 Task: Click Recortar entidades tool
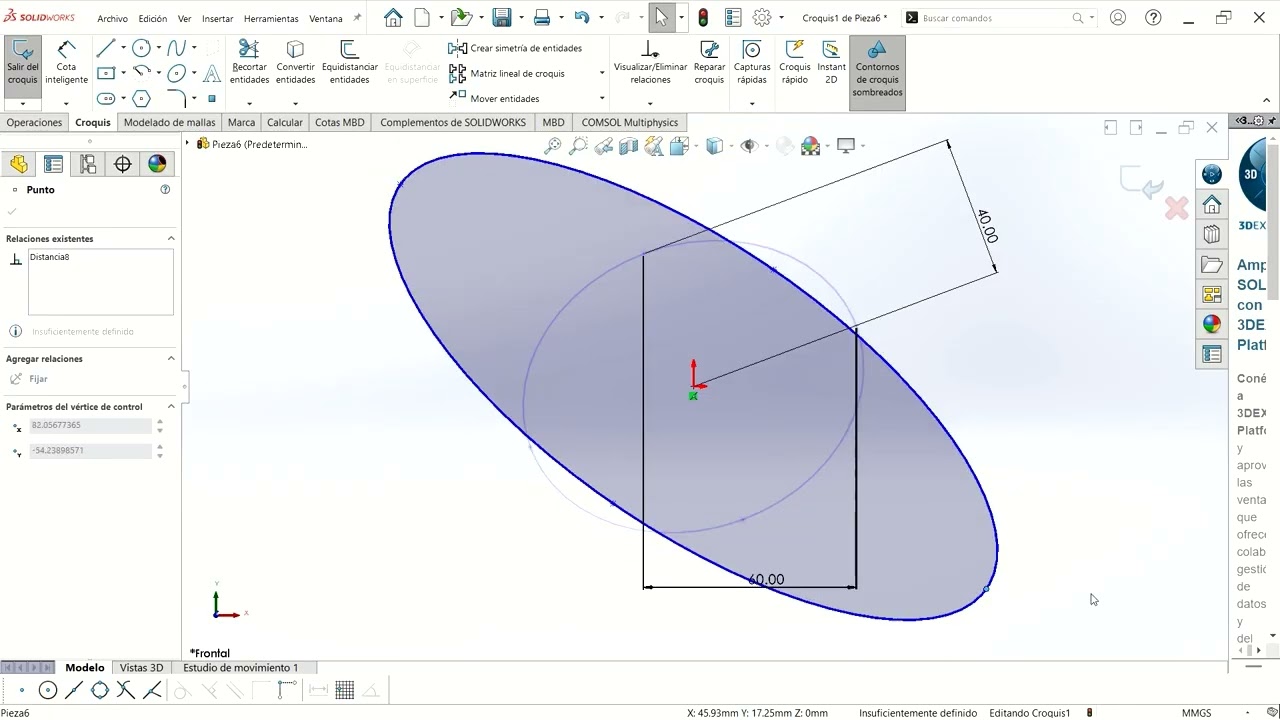pyautogui.click(x=249, y=63)
